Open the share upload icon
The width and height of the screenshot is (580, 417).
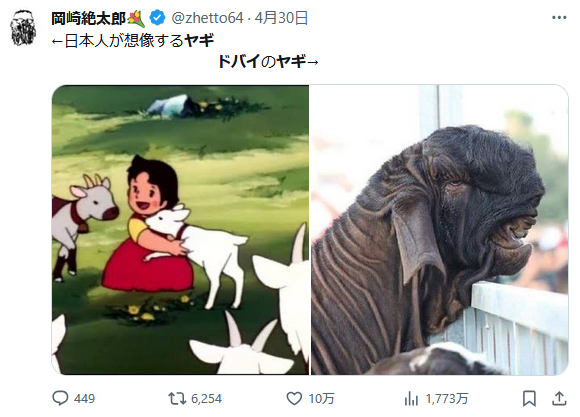click(559, 398)
